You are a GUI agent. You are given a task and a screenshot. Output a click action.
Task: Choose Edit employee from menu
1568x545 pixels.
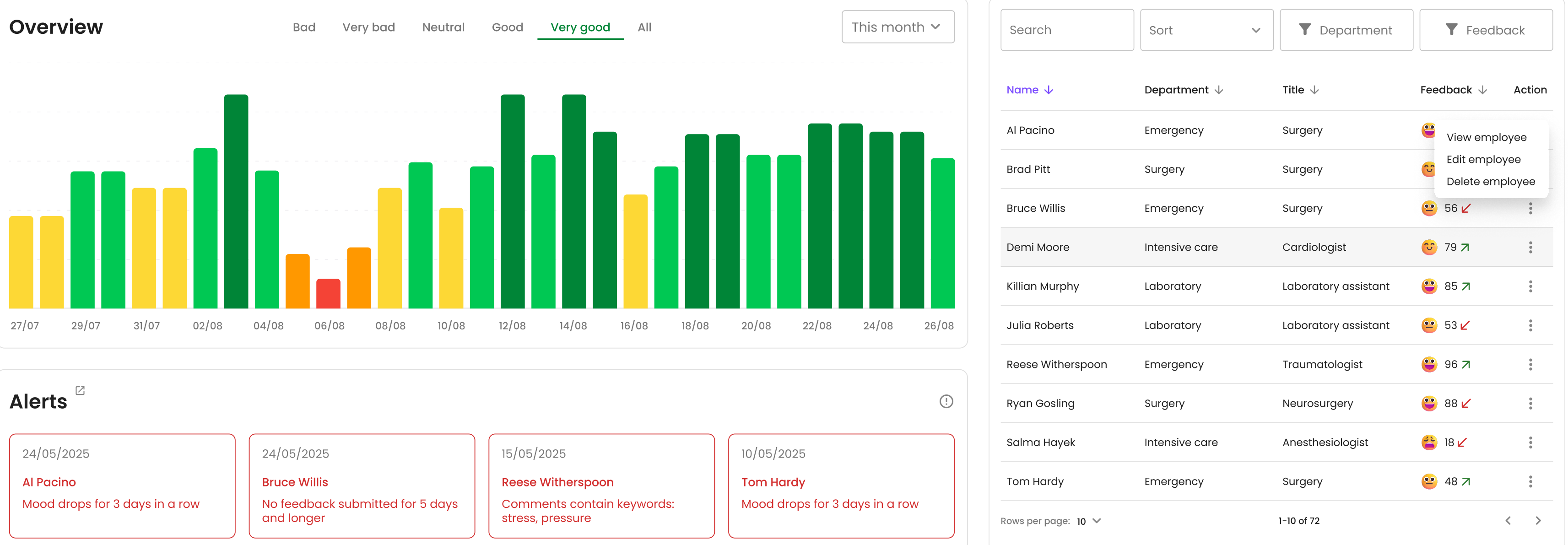1483,159
